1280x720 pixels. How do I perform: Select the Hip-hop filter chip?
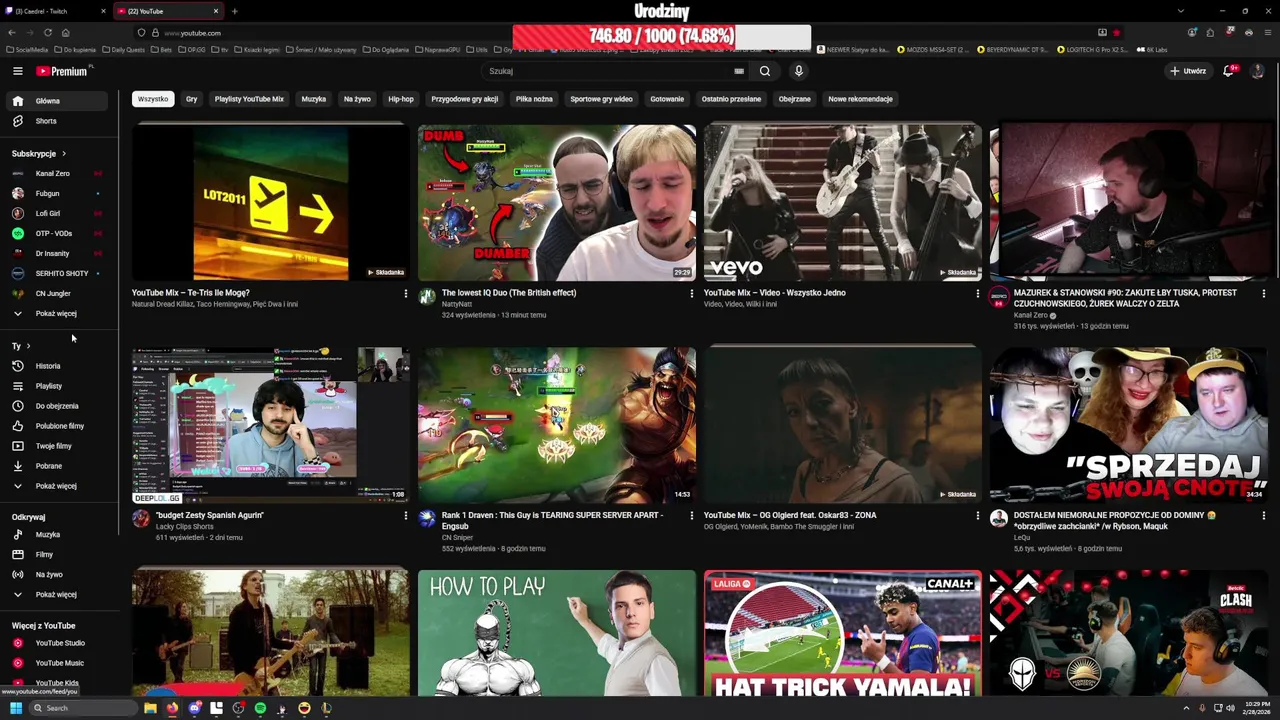tap(401, 99)
